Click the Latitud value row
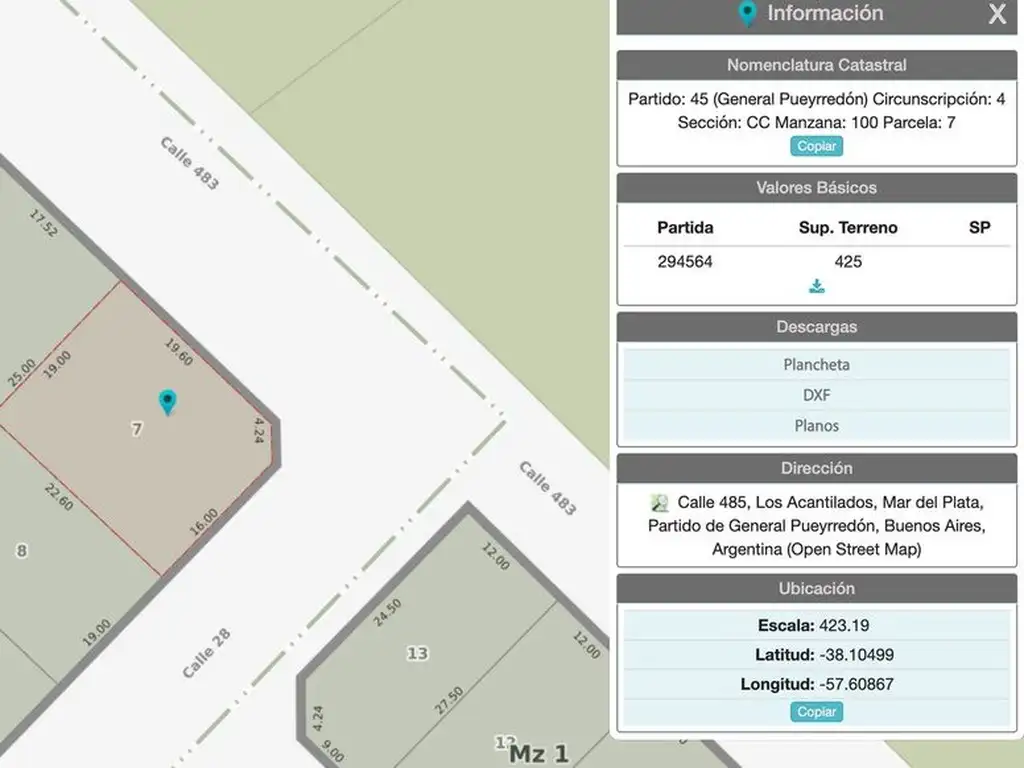 point(816,655)
